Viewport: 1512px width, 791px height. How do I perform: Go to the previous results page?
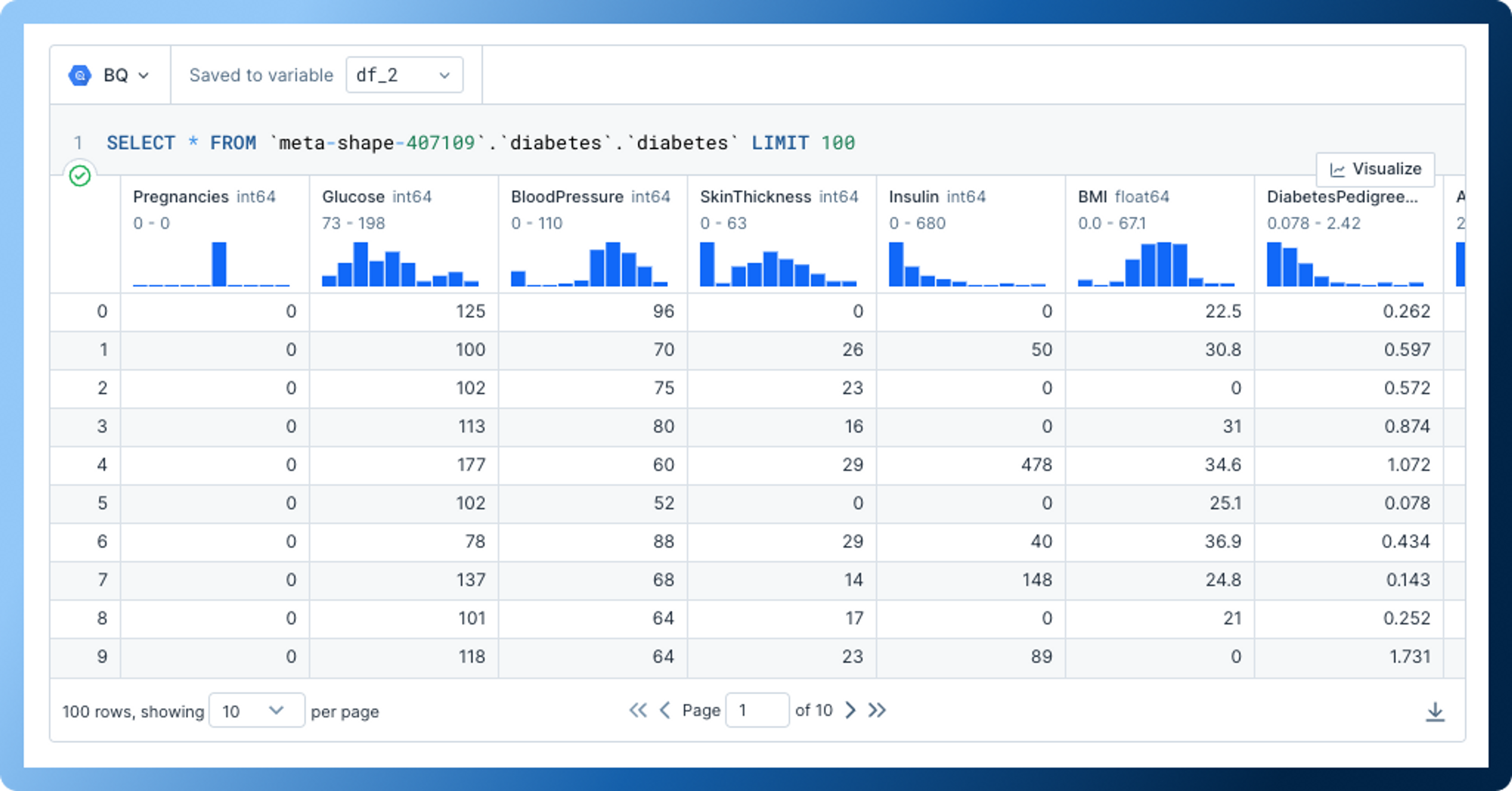(664, 710)
